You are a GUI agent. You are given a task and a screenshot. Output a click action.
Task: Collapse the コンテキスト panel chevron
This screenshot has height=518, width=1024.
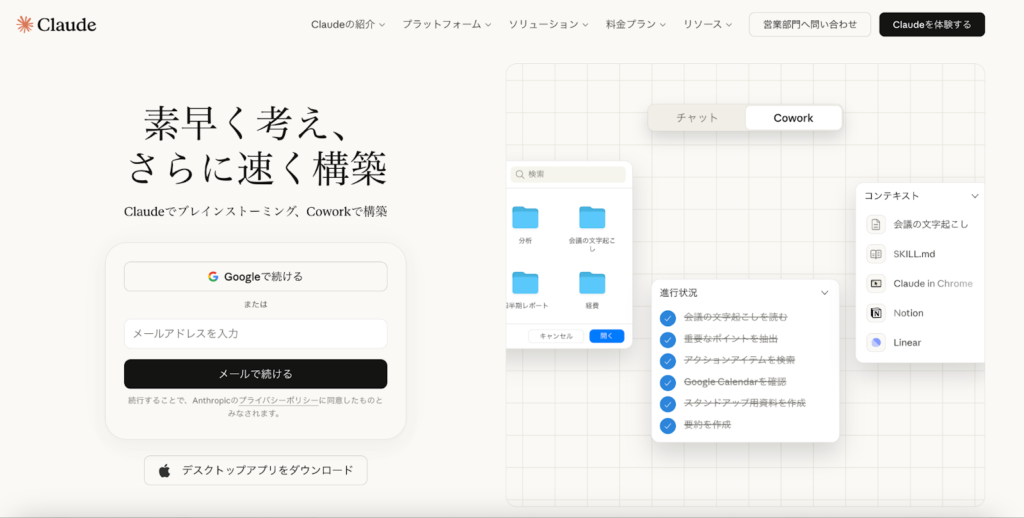point(975,196)
